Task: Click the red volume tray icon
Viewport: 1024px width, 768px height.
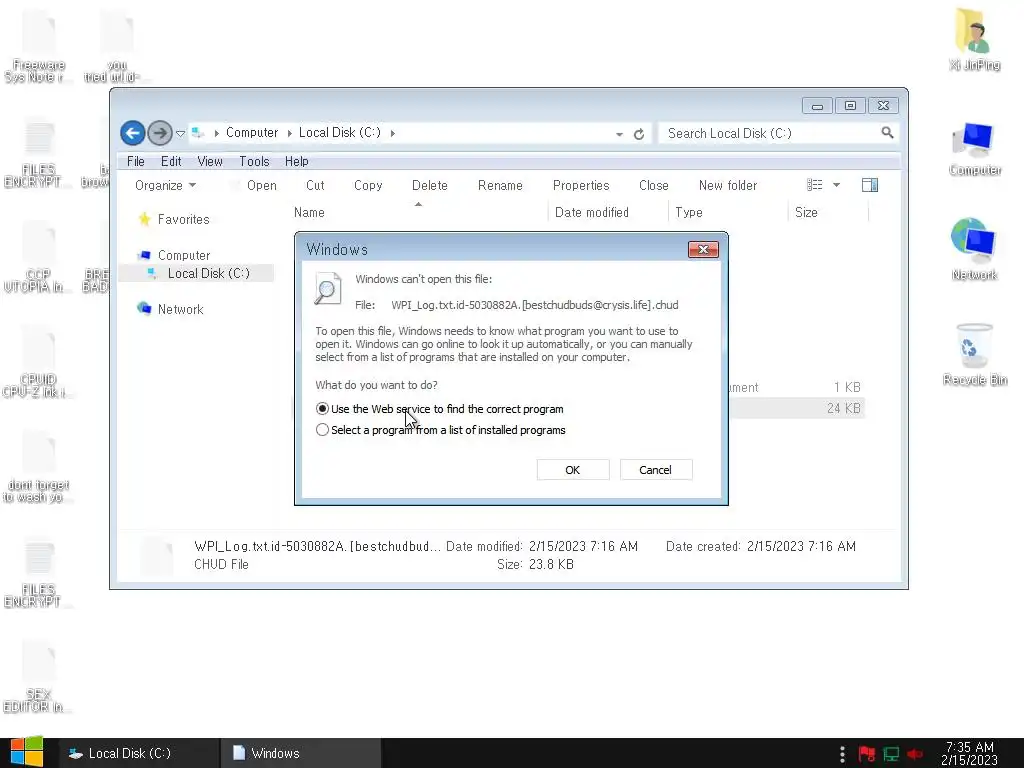Action: coord(915,754)
